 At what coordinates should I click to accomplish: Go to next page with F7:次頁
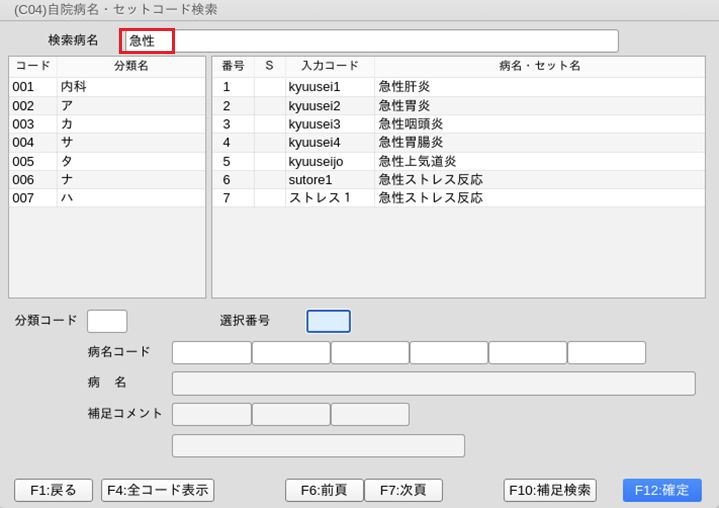pyautogui.click(x=403, y=490)
